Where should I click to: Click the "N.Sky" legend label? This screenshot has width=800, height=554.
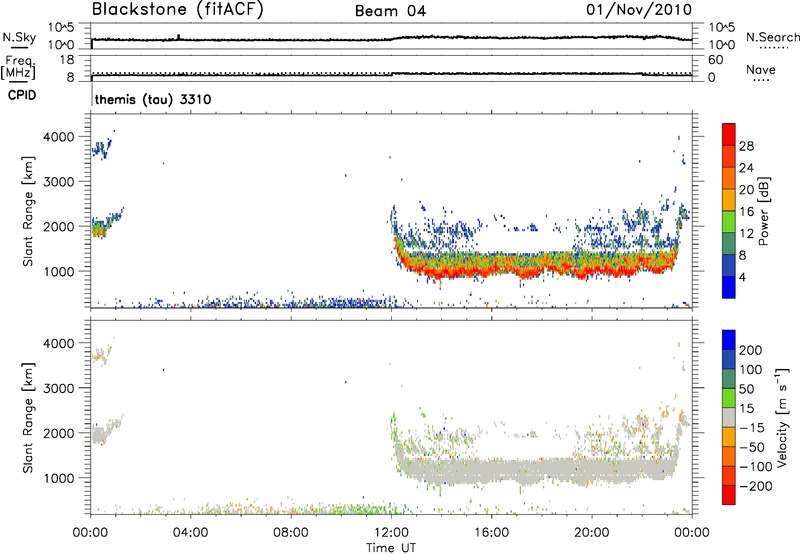(x=19, y=37)
